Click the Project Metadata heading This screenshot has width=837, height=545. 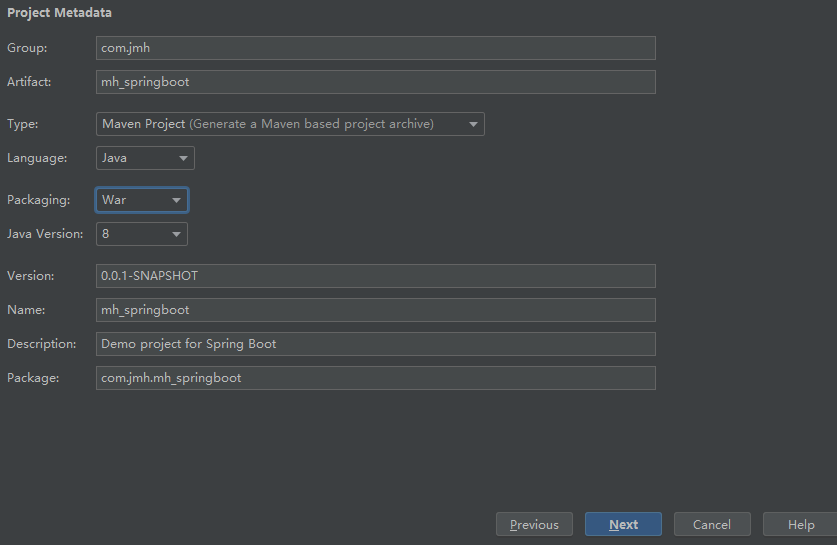pos(59,13)
